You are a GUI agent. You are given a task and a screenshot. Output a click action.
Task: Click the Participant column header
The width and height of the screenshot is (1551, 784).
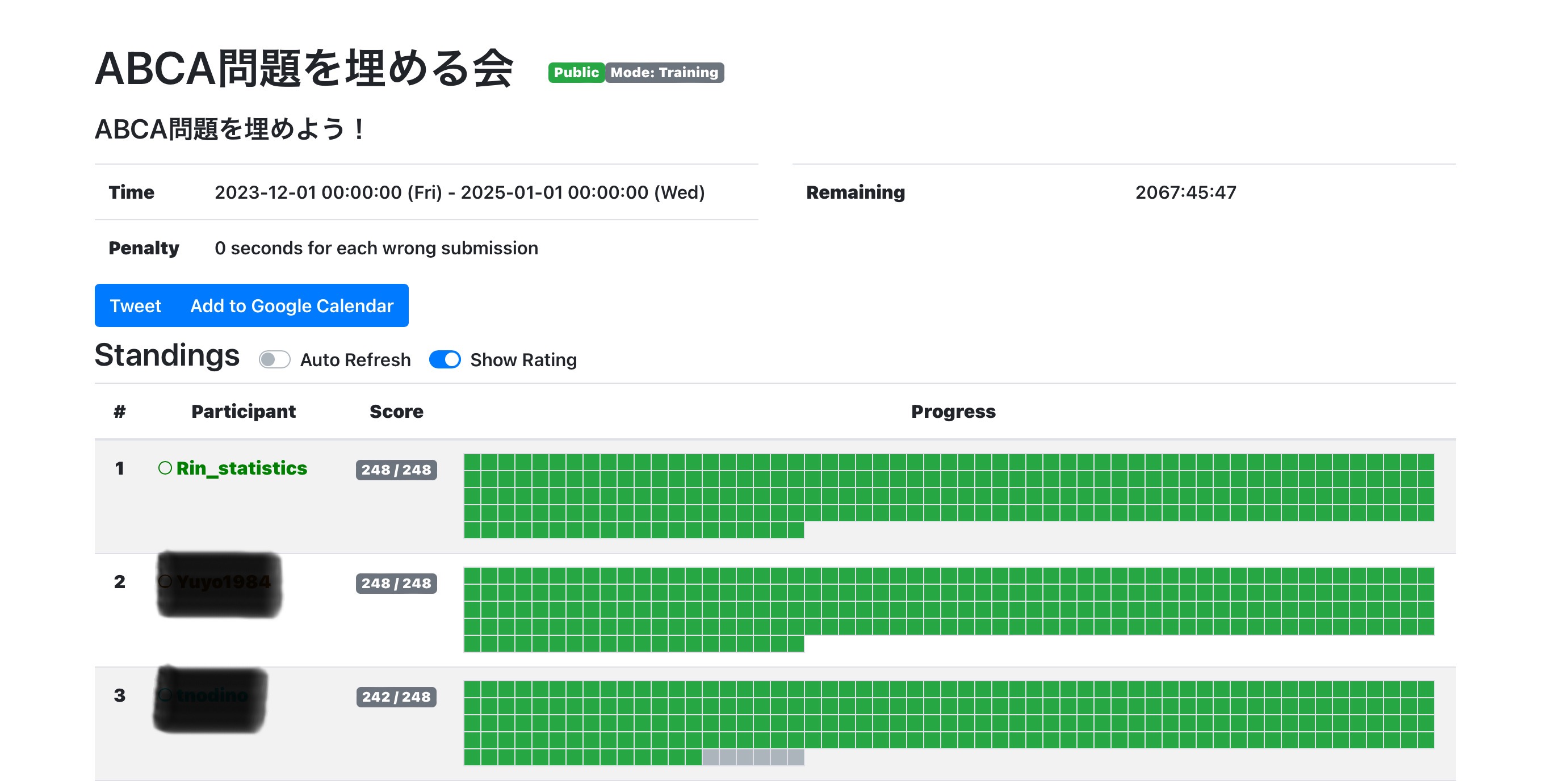click(243, 411)
